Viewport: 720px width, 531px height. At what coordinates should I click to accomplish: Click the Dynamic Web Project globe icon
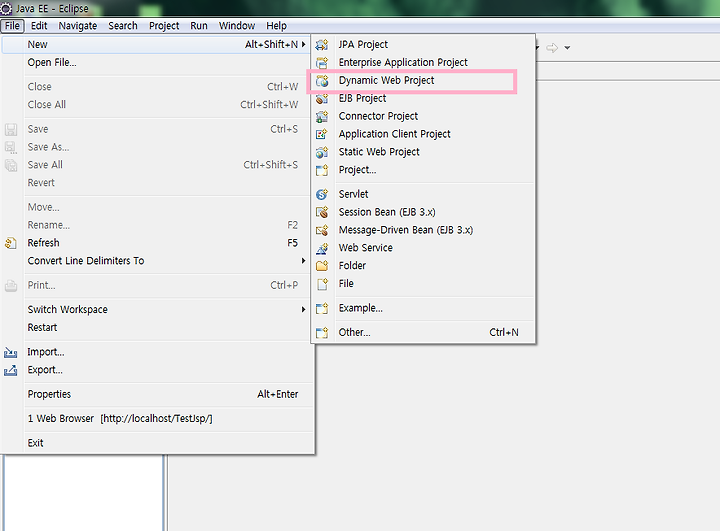[322, 80]
